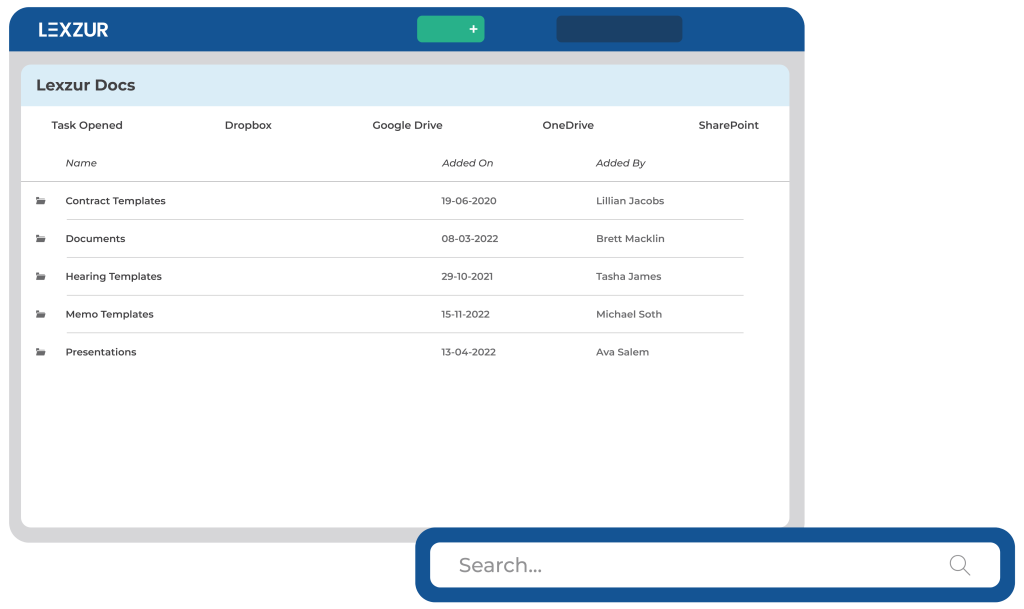
Task: Click the dark blue header bar field
Action: [619, 29]
